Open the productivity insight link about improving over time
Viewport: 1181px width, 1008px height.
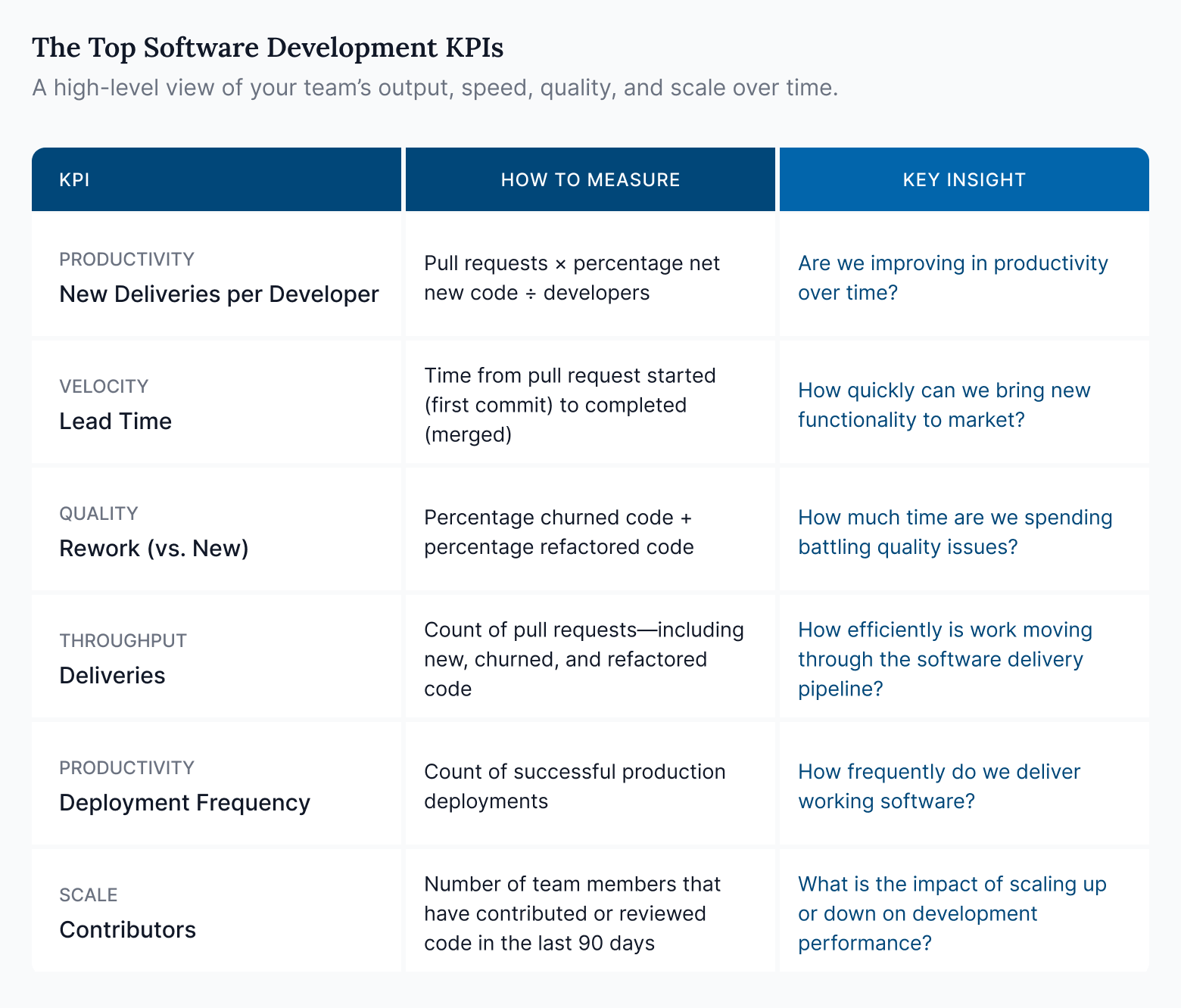pyautogui.click(x=952, y=278)
